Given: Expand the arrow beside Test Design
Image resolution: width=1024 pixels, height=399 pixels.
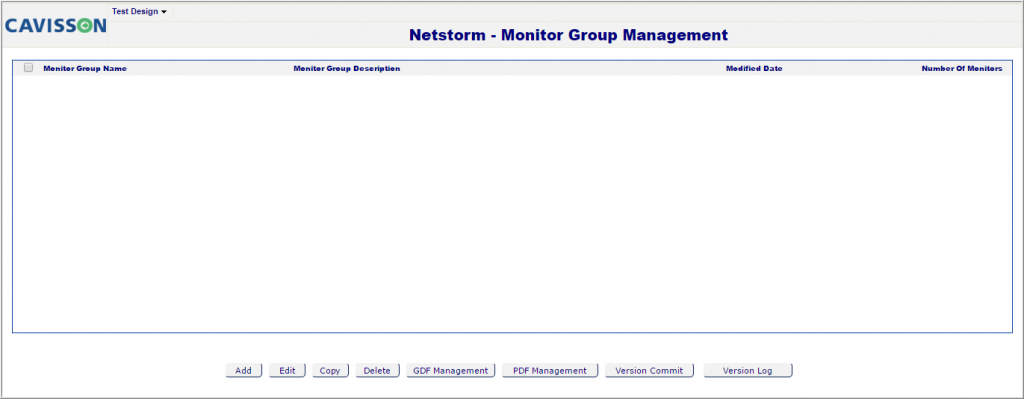Looking at the screenshot, I should (x=164, y=12).
